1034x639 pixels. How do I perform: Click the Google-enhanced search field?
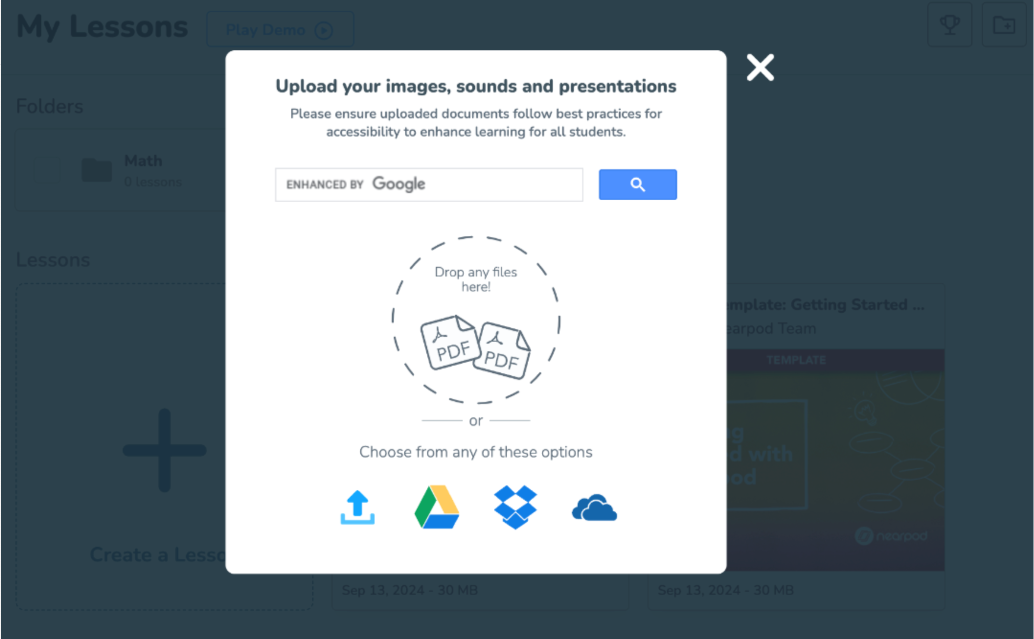pos(429,184)
